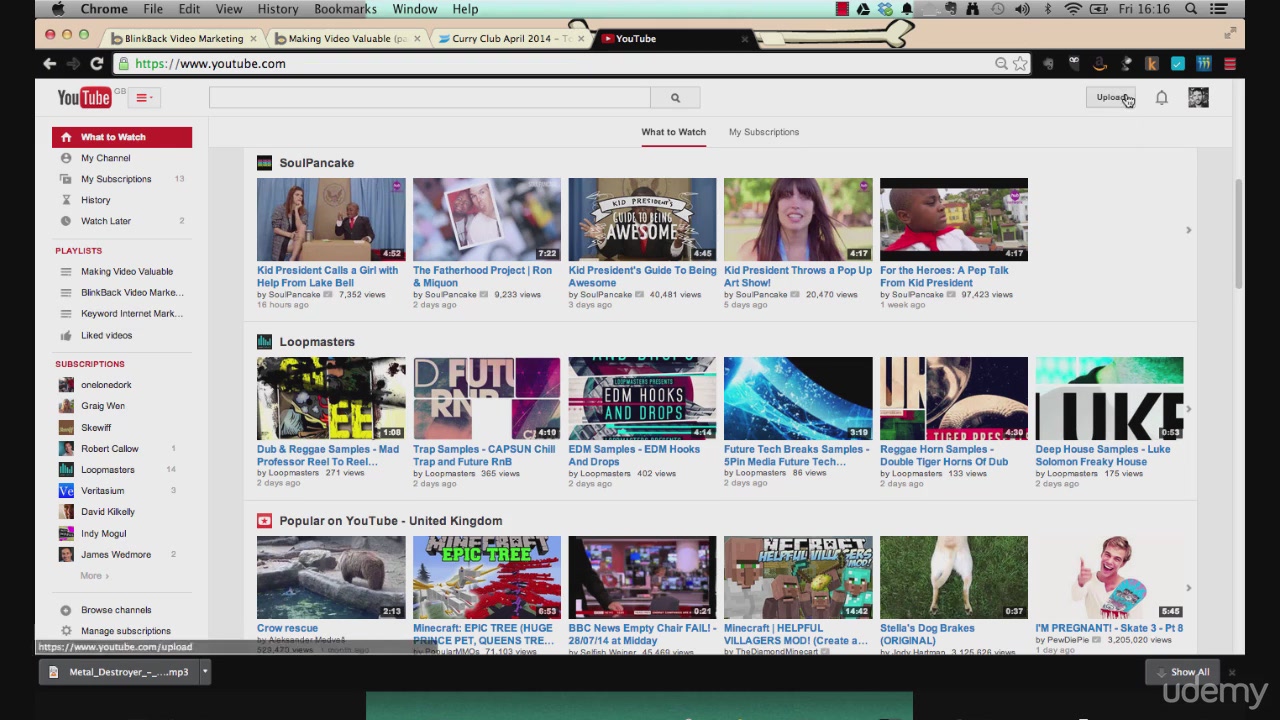Open Deep House Samples Luke Solomon title
The image size is (1280, 720).
(1103, 456)
